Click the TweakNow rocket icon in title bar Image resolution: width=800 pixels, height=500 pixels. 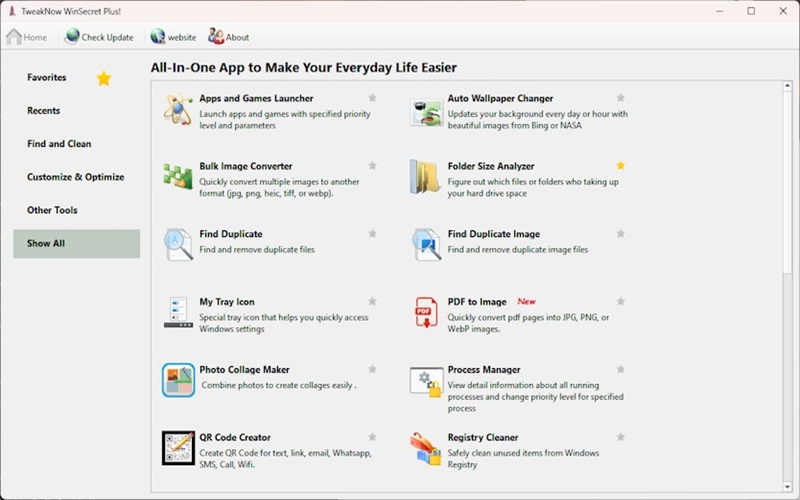(12, 11)
